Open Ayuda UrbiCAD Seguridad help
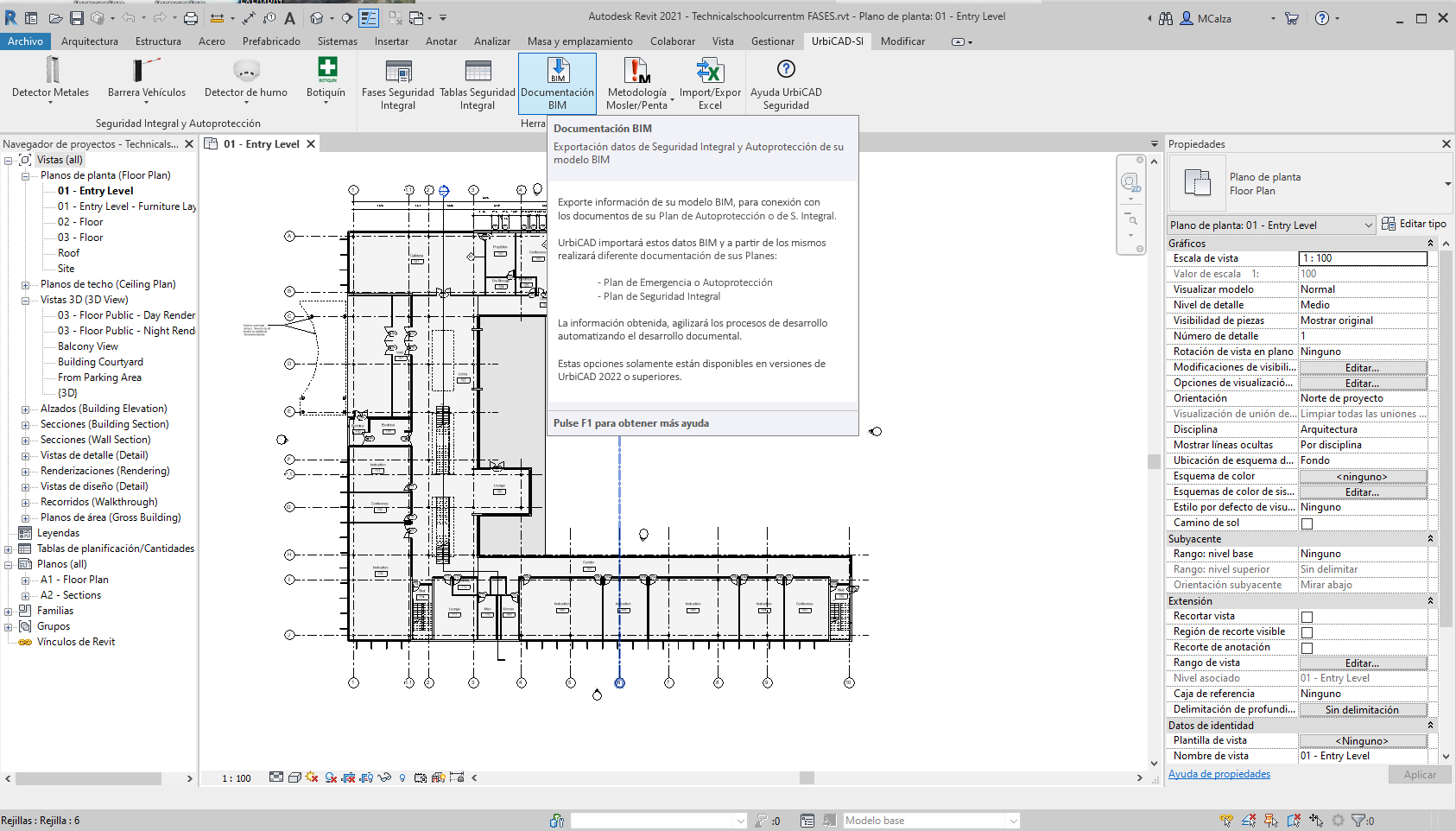1456x831 pixels. tap(786, 71)
